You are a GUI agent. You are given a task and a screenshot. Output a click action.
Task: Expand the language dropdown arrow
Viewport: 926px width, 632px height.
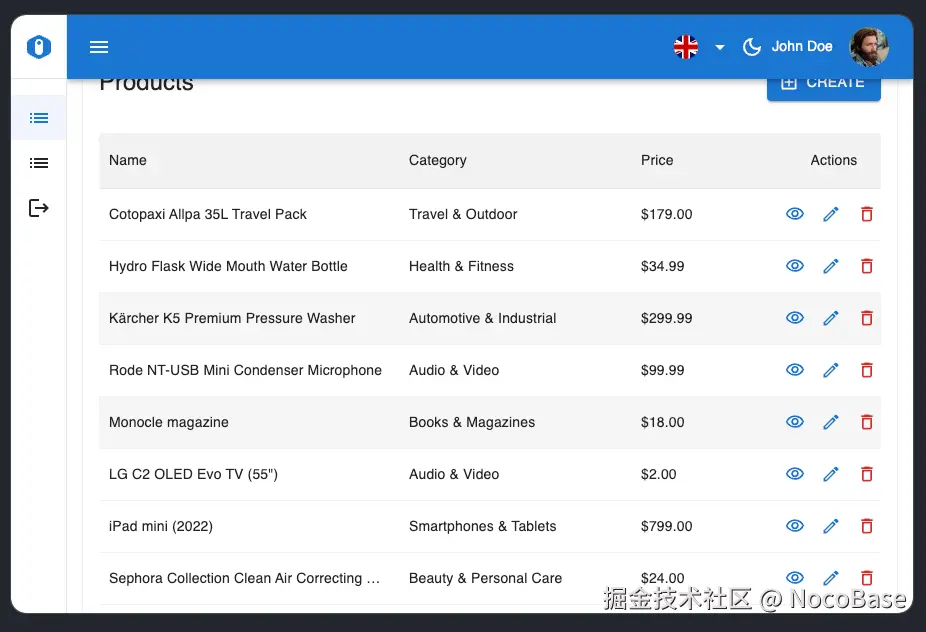point(719,47)
